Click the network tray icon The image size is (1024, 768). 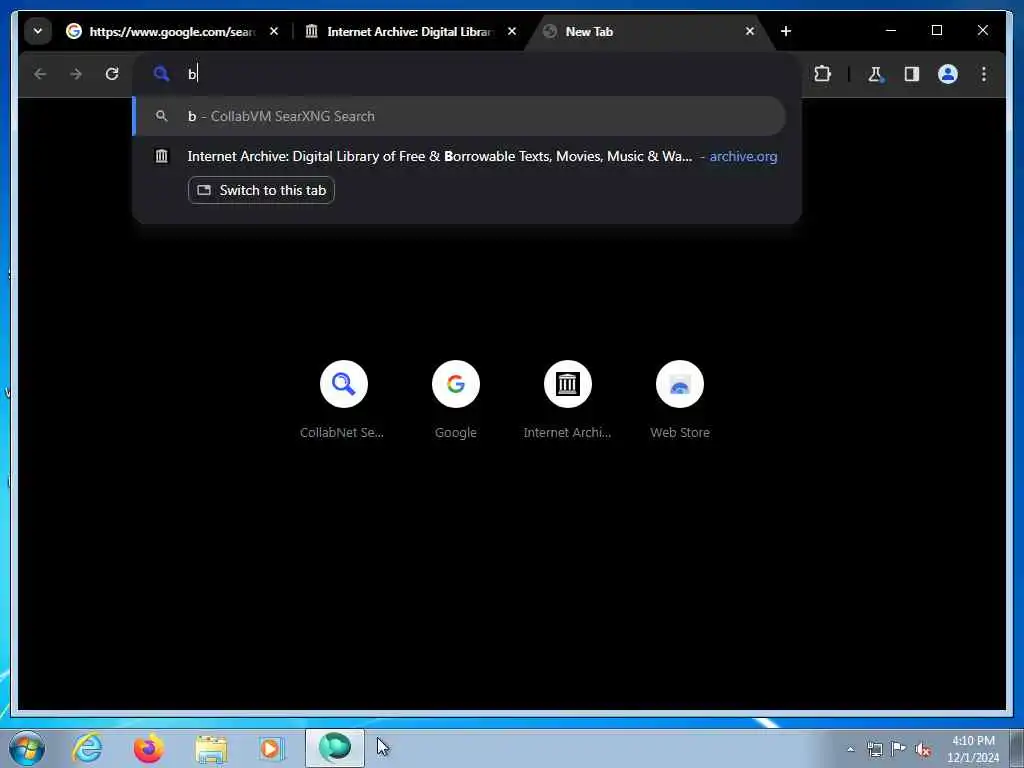pyautogui.click(x=874, y=749)
